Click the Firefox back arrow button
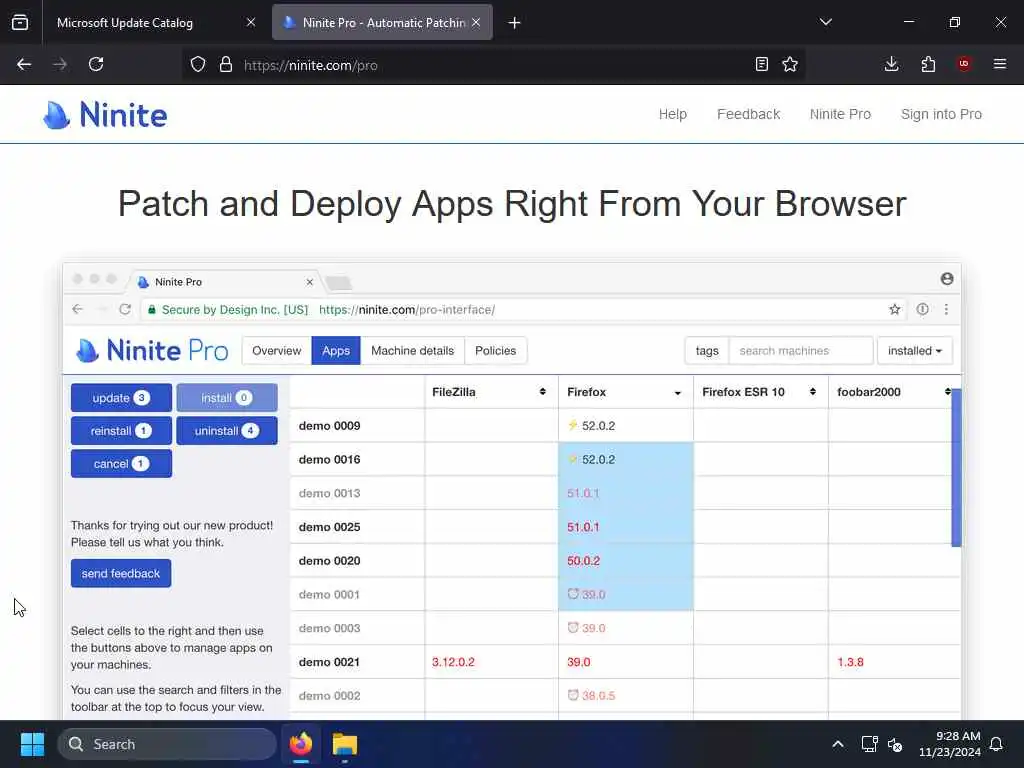This screenshot has width=1024, height=768. pos(24,64)
